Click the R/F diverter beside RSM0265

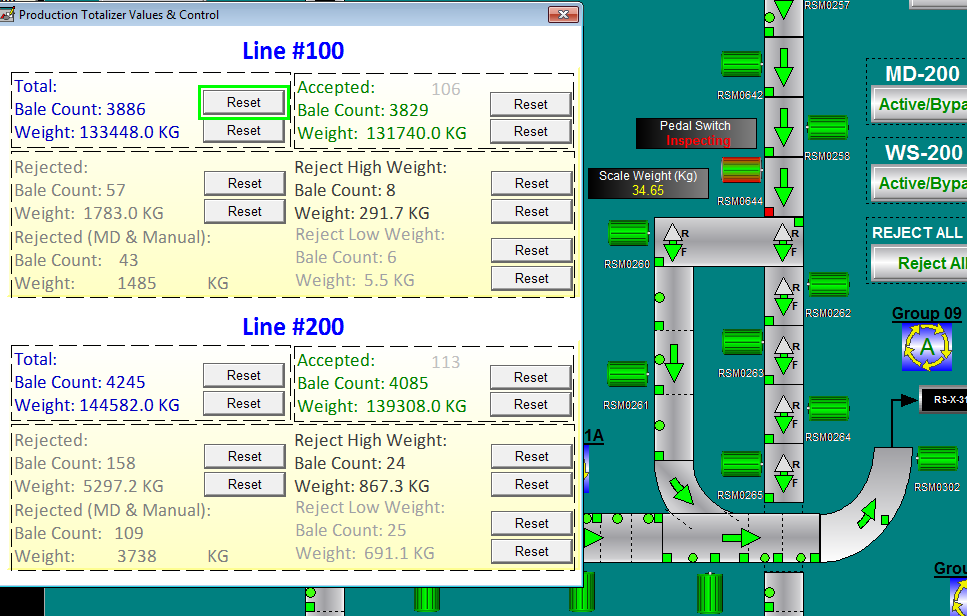pyautogui.click(x=787, y=473)
